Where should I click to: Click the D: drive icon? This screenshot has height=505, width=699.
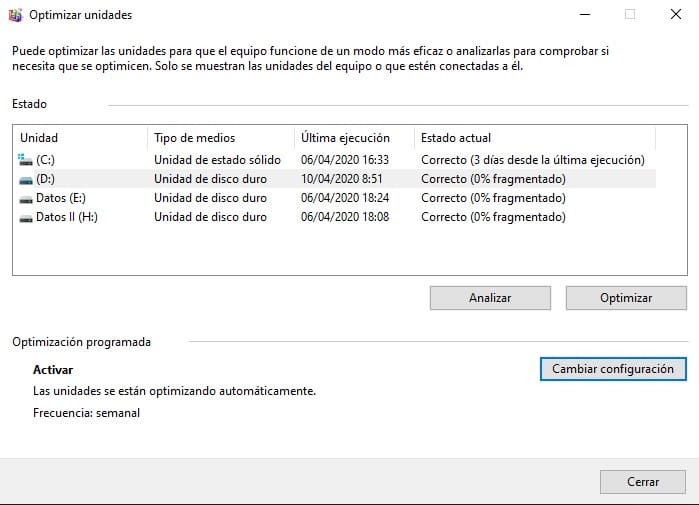(x=26, y=180)
